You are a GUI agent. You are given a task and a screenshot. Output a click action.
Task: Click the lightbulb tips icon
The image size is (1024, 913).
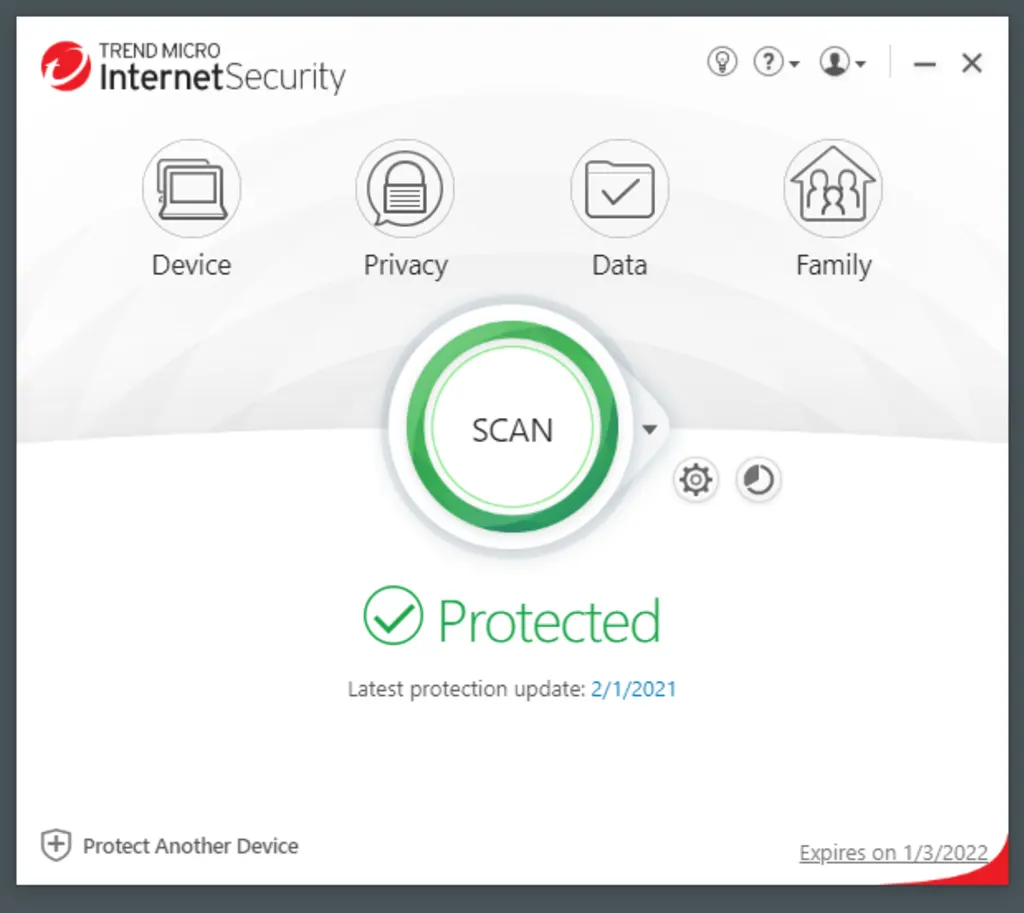pos(721,62)
